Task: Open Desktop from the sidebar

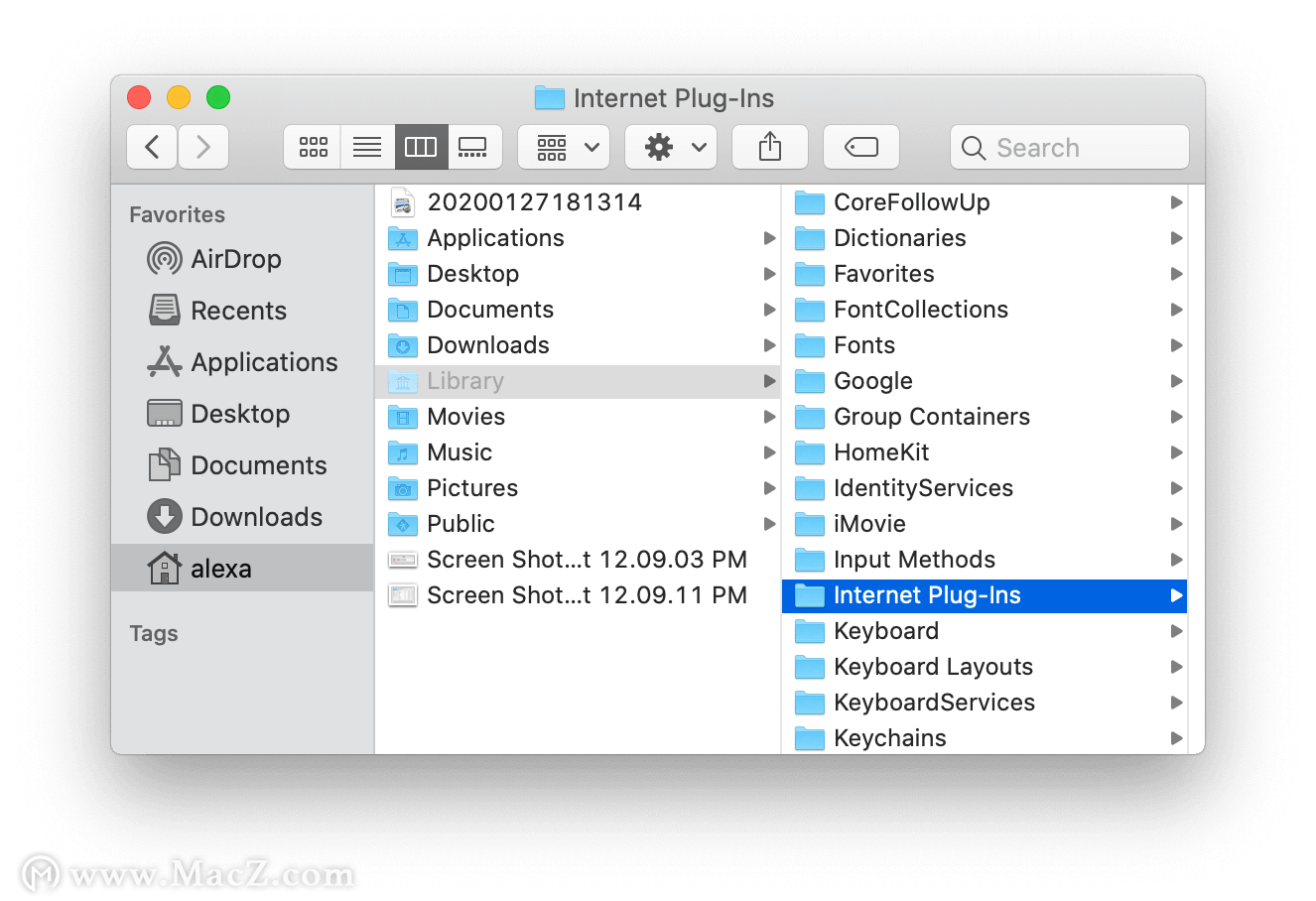Action: [242, 414]
